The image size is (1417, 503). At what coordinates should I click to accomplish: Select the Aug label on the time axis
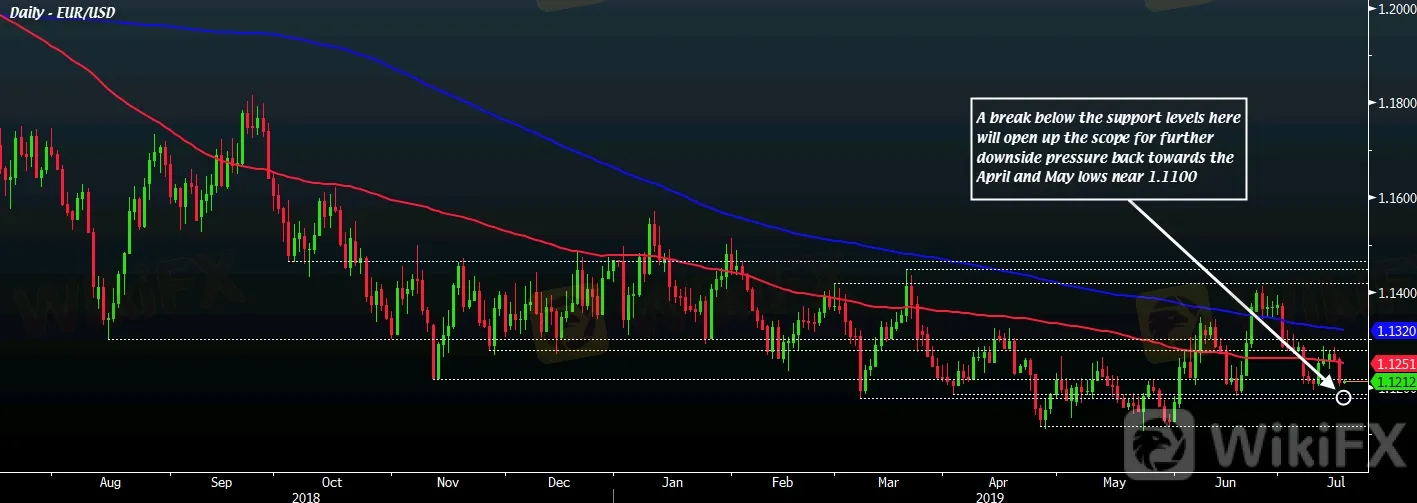tap(111, 481)
